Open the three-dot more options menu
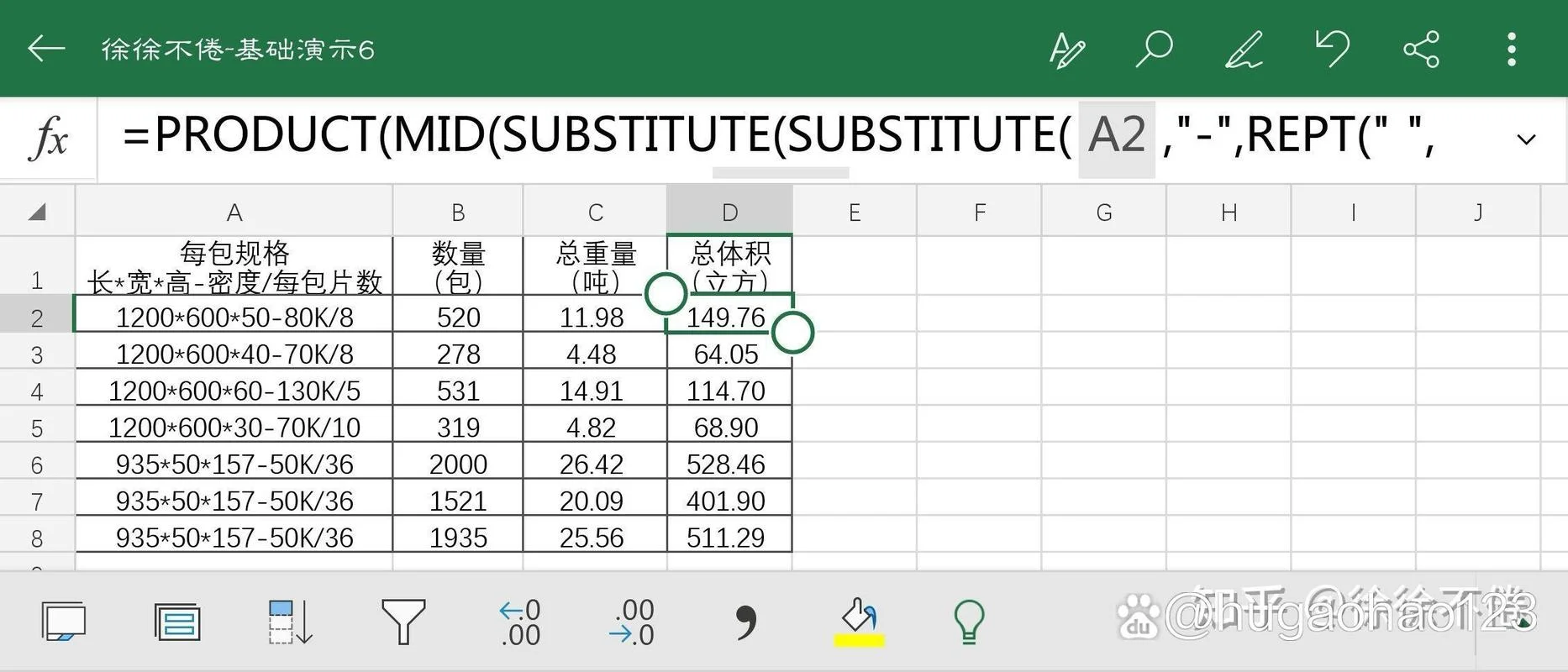1568x672 pixels. click(x=1512, y=50)
